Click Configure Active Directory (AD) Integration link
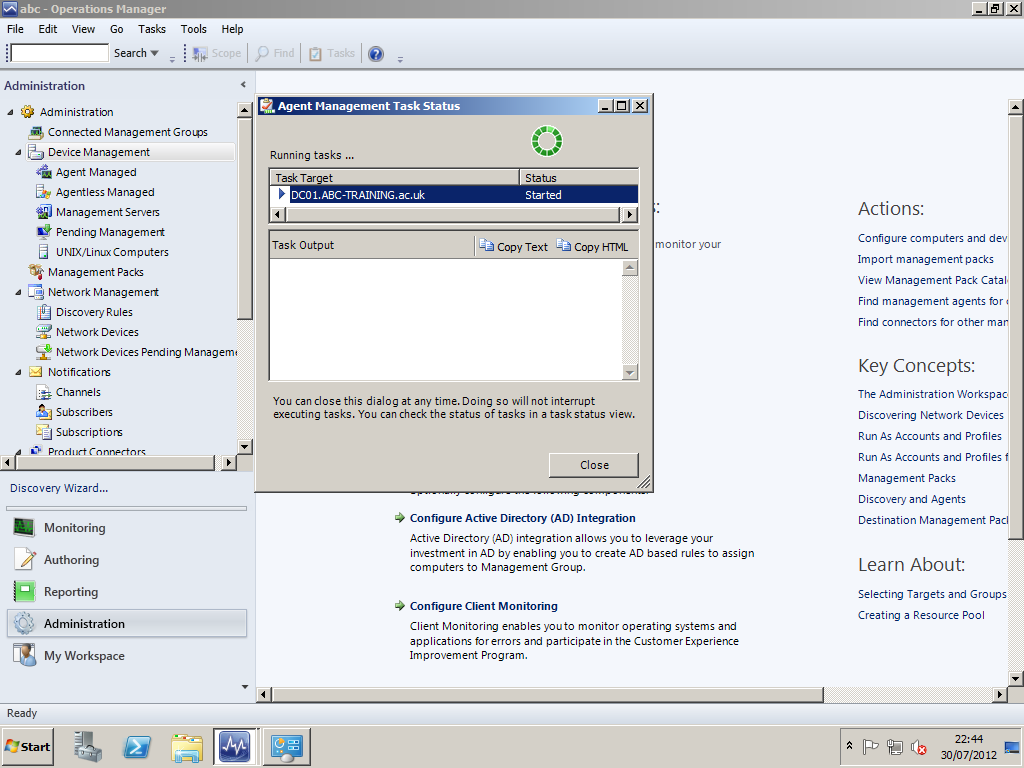This screenshot has width=1024, height=768. coord(522,518)
